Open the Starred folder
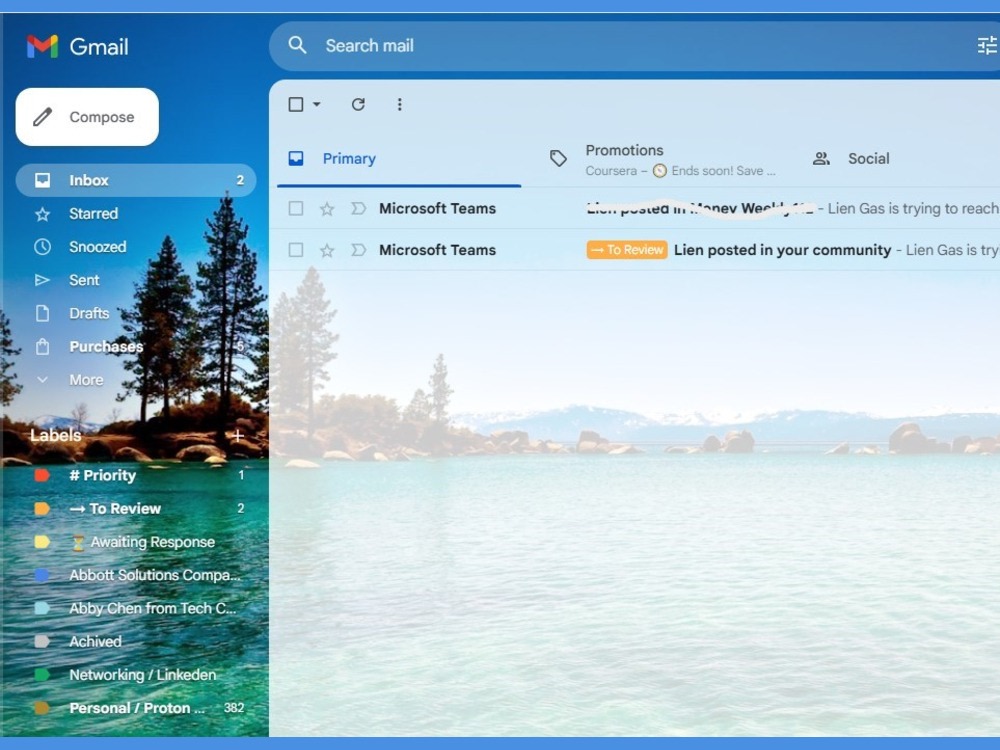 pos(136,214)
